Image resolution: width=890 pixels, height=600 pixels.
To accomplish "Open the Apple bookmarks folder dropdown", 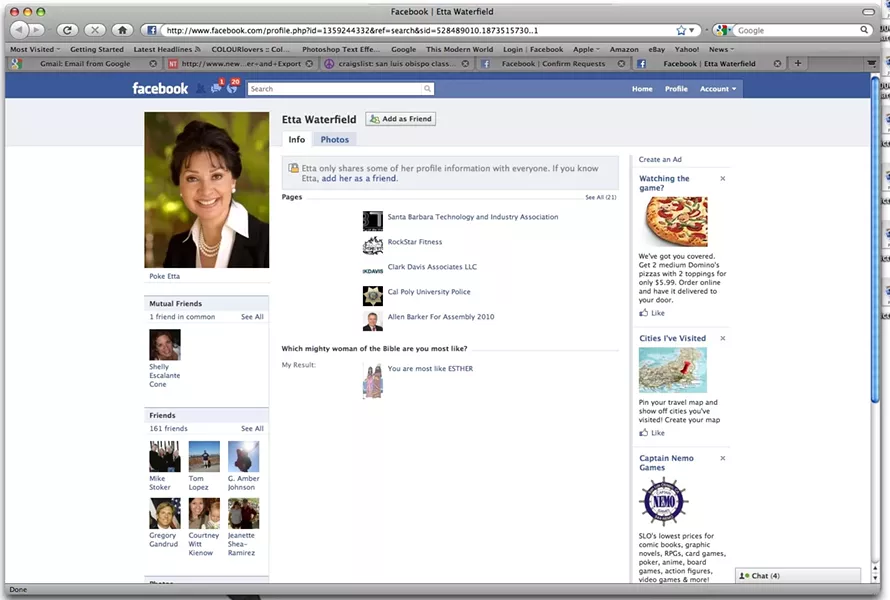I will [x=586, y=49].
